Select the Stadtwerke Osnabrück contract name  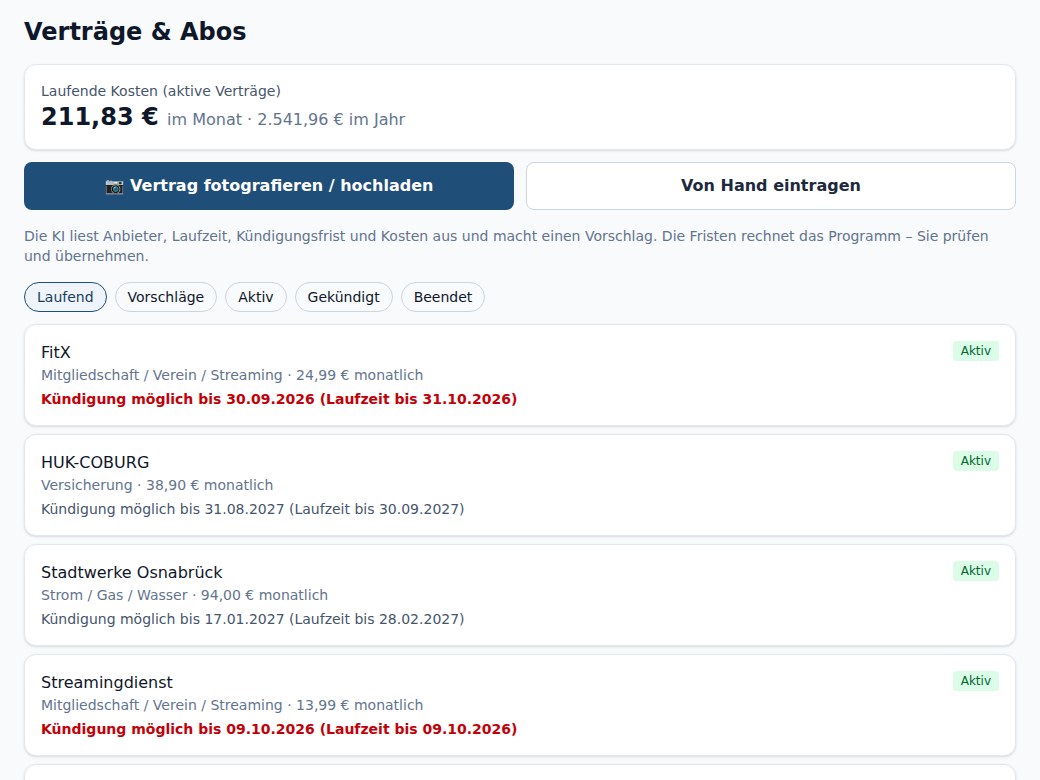[x=131, y=572]
